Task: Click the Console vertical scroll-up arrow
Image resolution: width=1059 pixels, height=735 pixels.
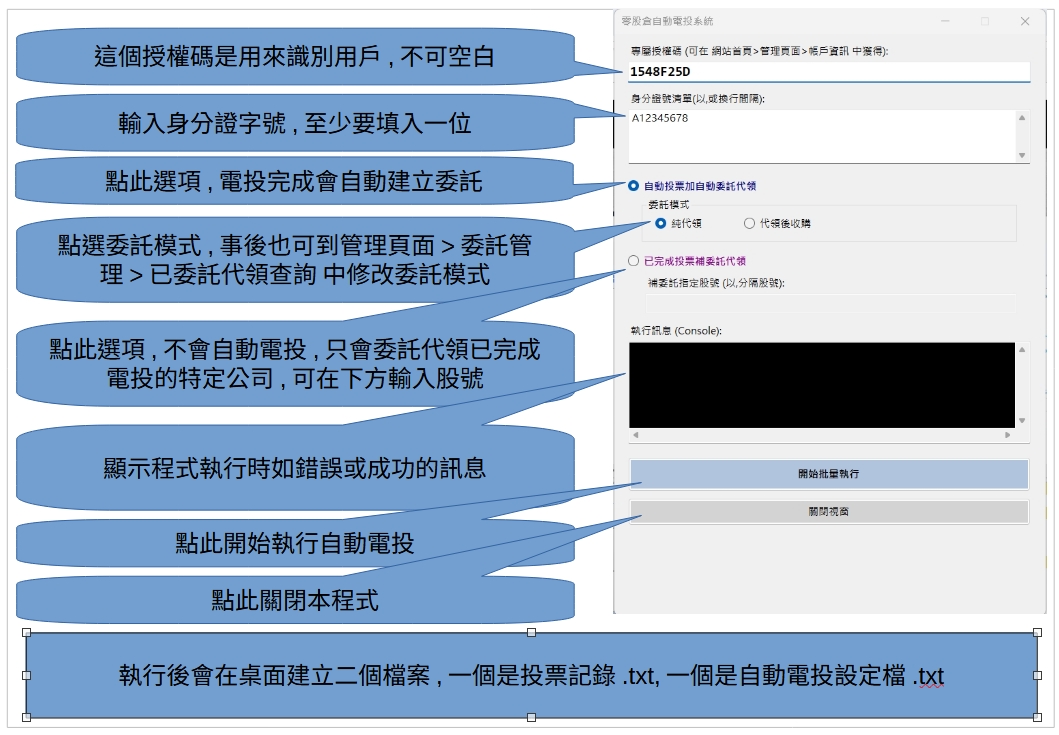Action: (x=1021, y=350)
